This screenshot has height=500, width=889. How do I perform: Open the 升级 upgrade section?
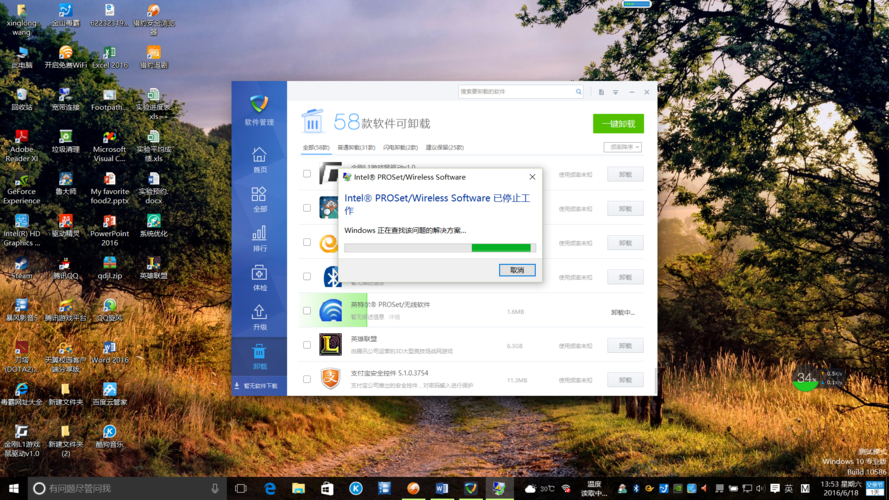coord(259,317)
